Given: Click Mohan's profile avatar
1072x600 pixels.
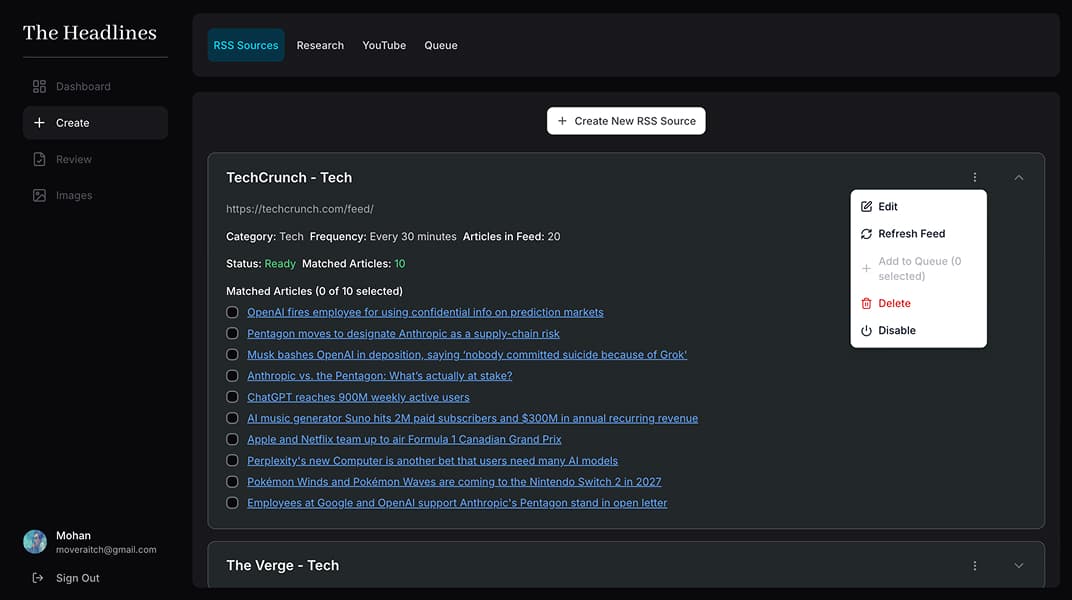Looking at the screenshot, I should point(35,541).
